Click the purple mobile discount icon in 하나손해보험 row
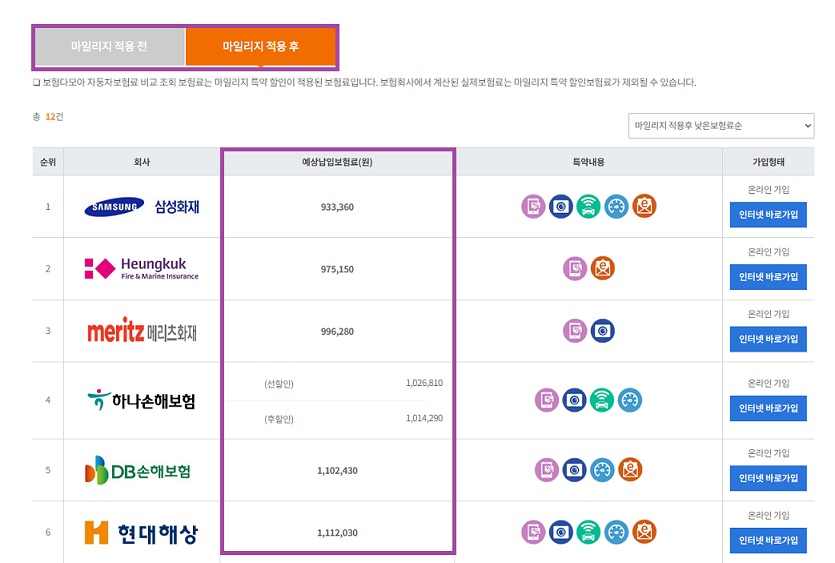Viewport: 835px width, 563px height. (547, 400)
